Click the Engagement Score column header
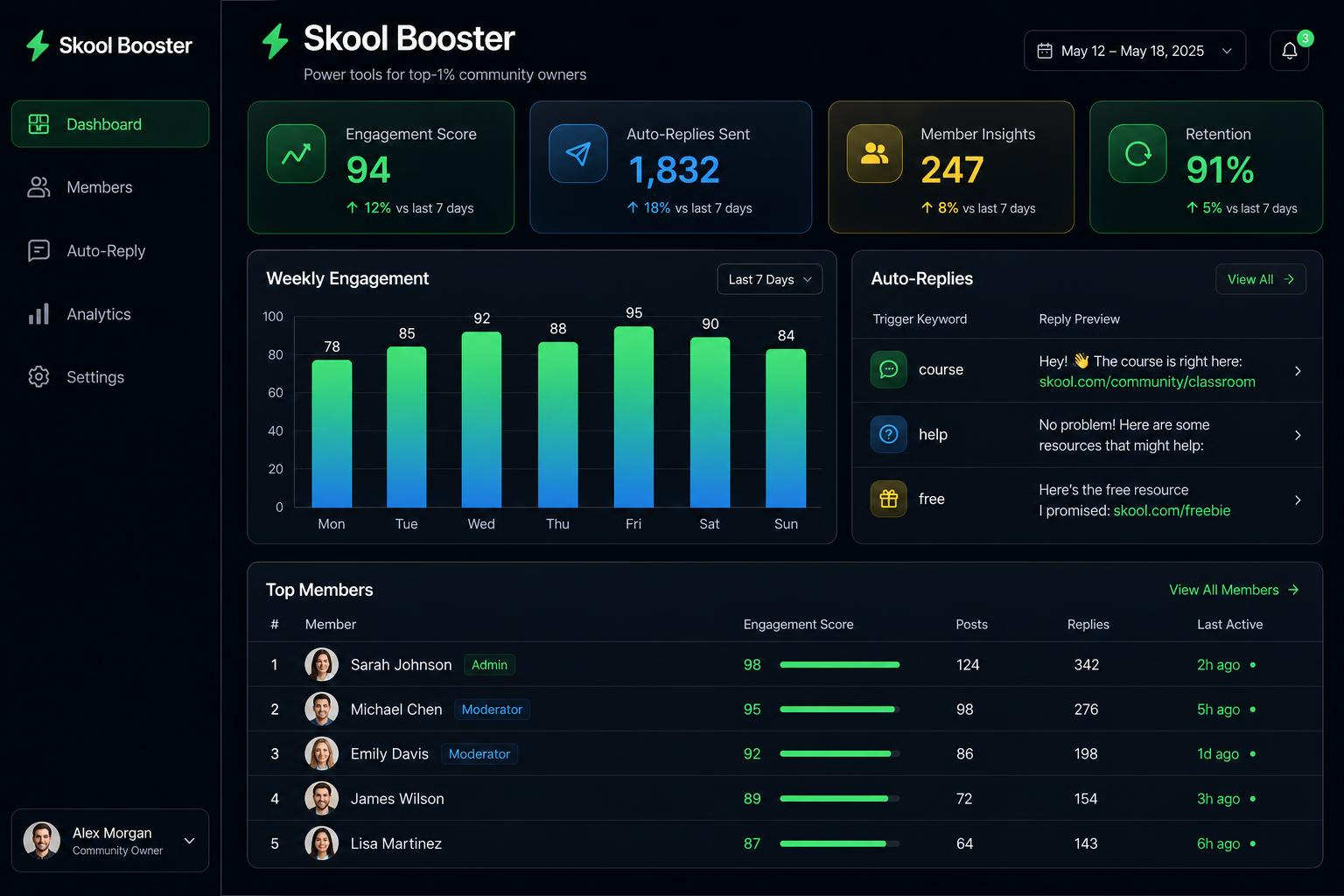 [798, 625]
